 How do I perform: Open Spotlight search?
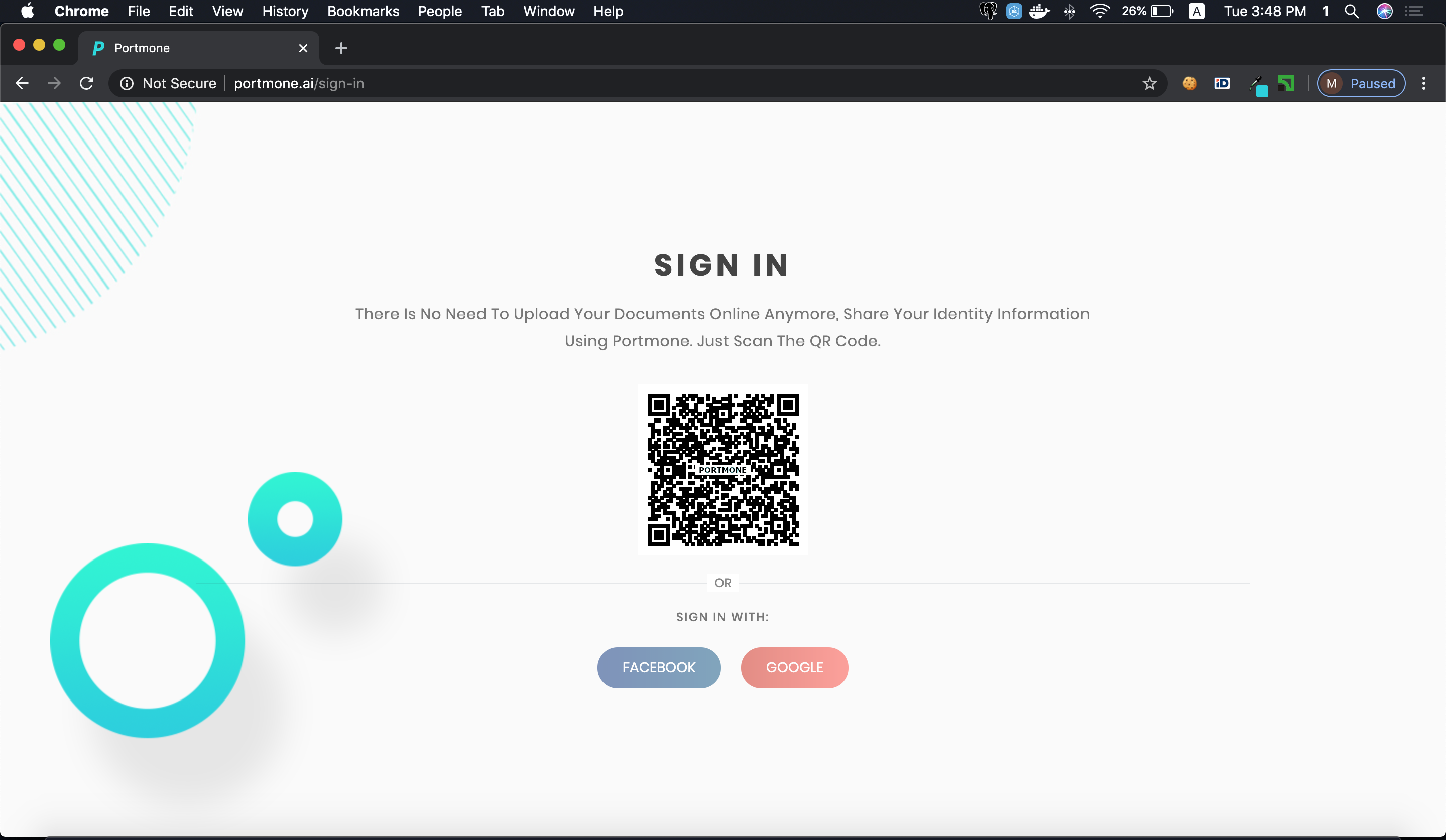pos(1351,11)
